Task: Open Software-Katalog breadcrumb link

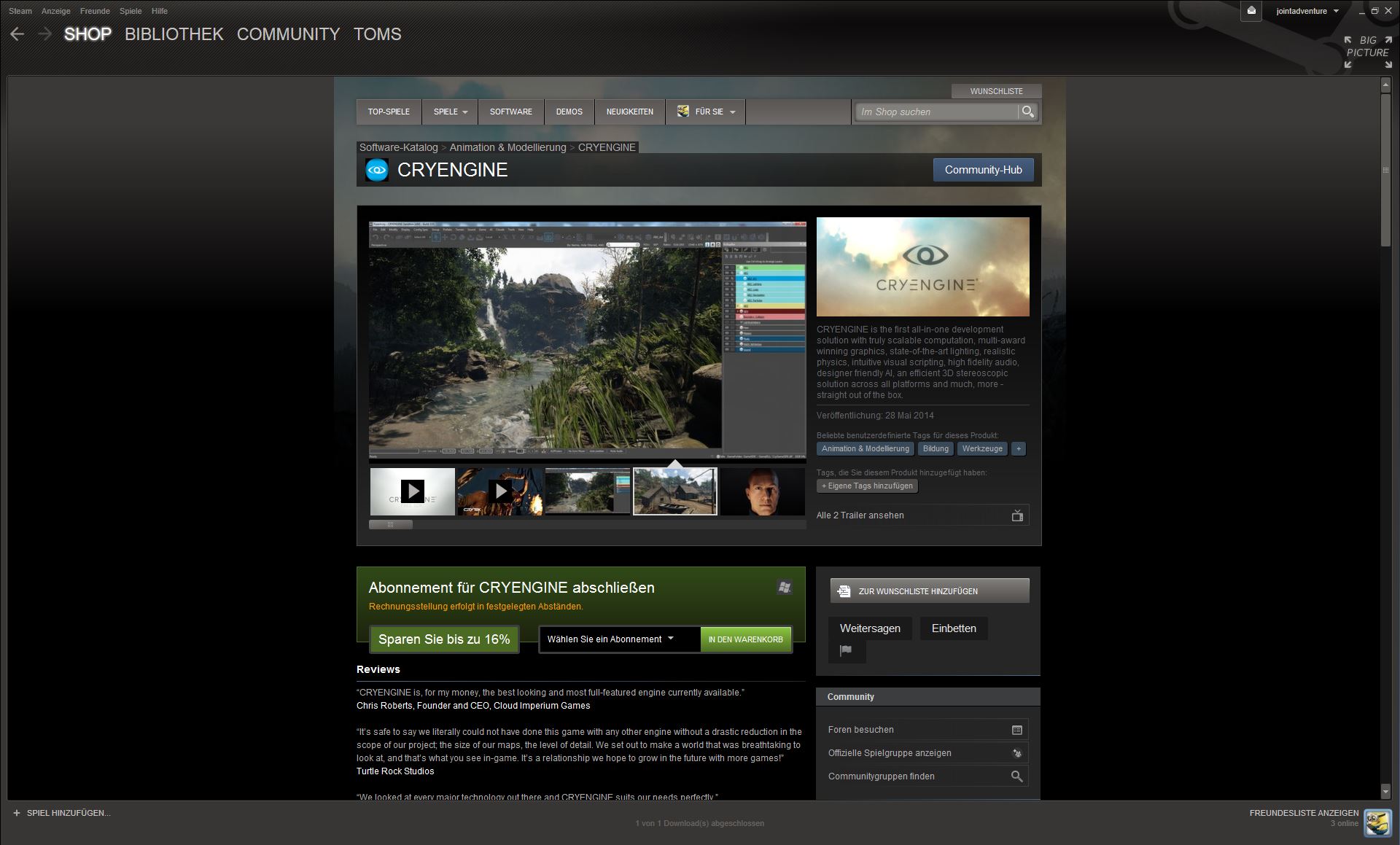Action: pyautogui.click(x=398, y=147)
